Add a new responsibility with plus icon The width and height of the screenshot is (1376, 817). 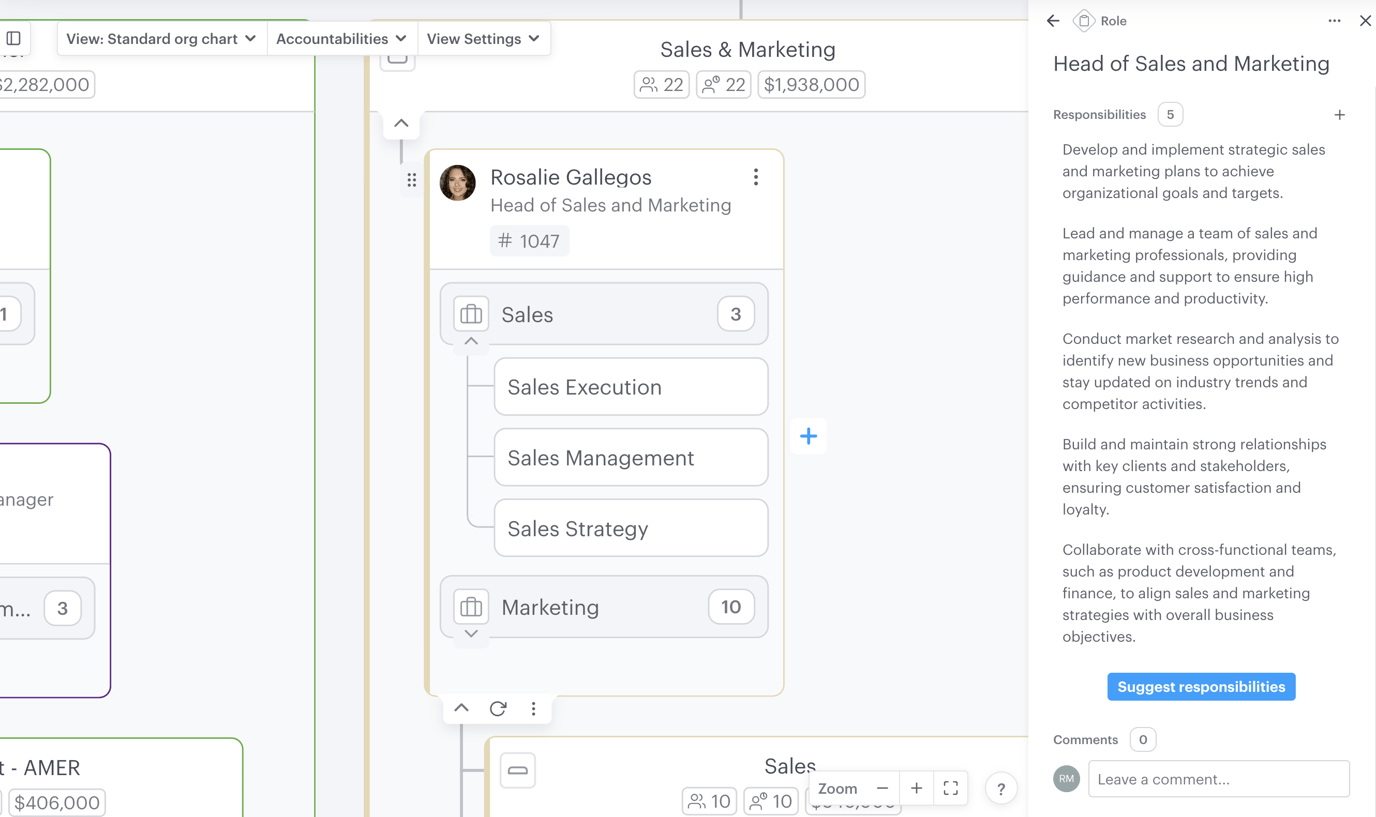point(1339,115)
